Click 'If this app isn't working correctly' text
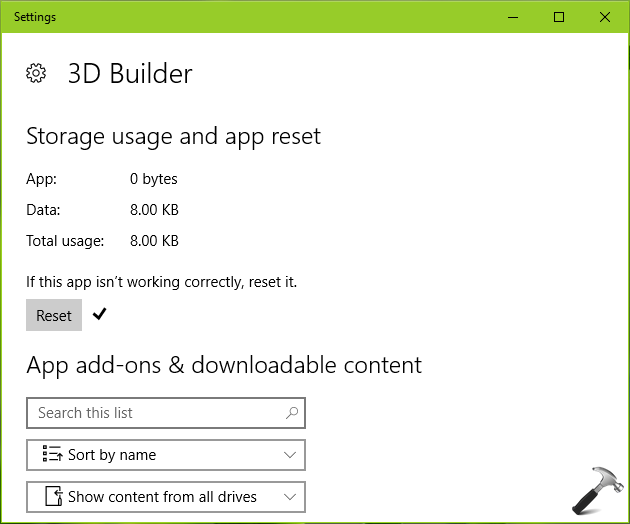 [135, 282]
